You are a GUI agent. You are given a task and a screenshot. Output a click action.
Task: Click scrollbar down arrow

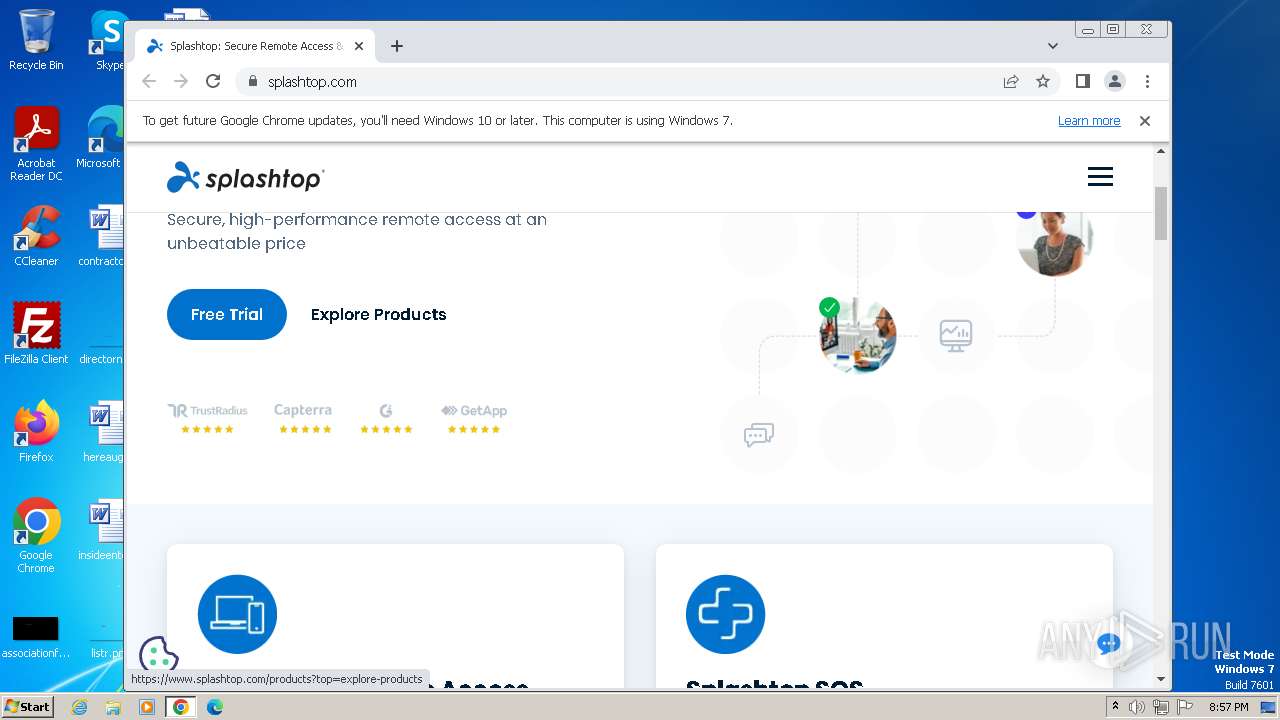point(1161,679)
